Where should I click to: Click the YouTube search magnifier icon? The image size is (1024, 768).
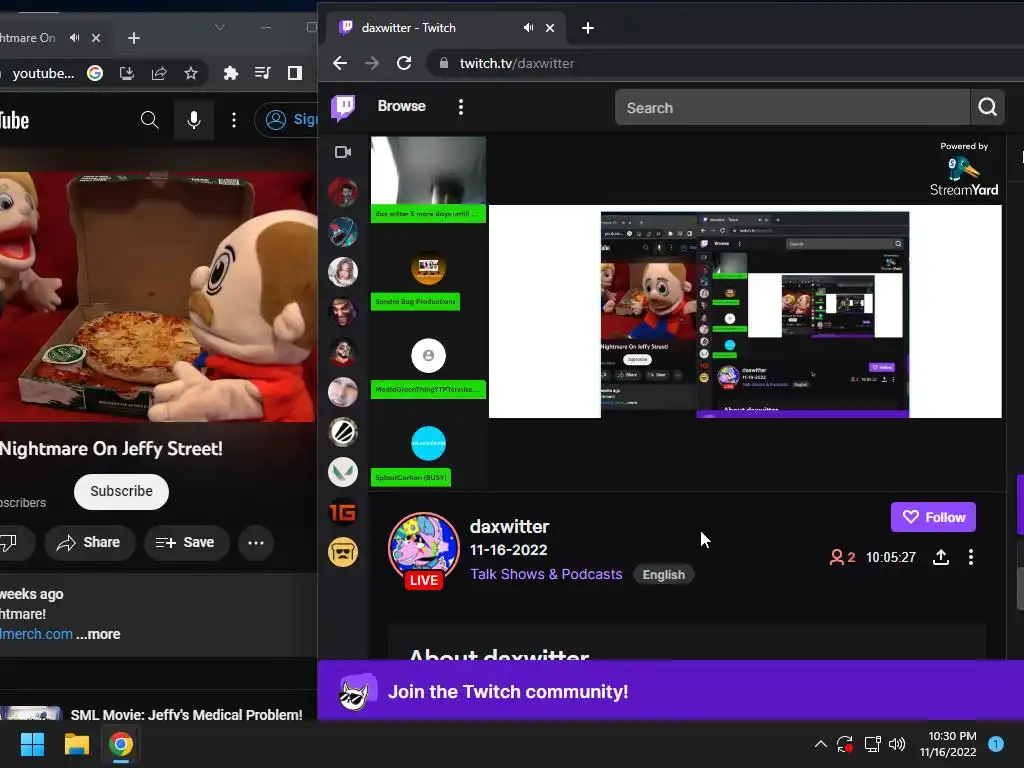point(150,120)
